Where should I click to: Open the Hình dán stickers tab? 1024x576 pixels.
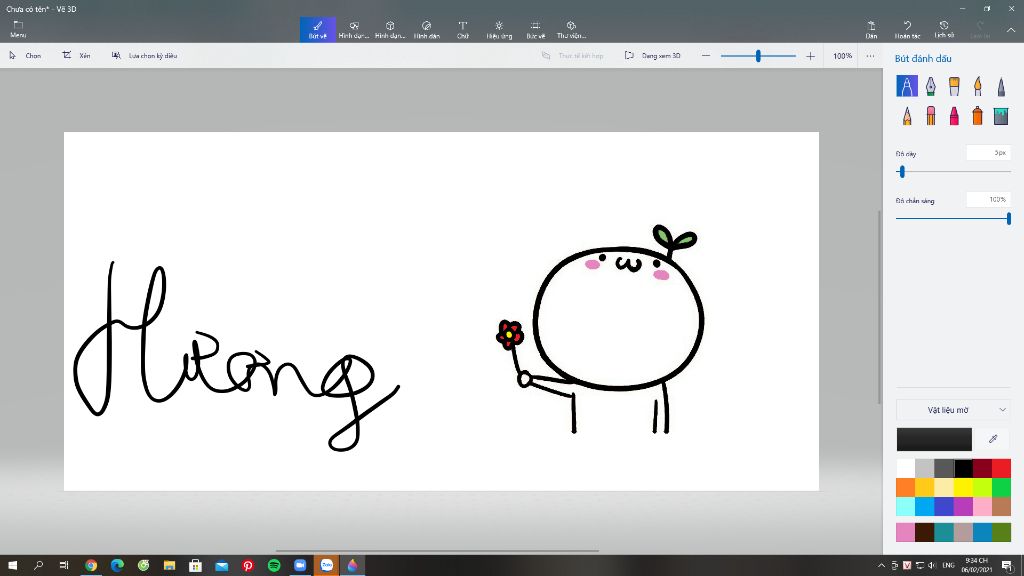pos(426,29)
